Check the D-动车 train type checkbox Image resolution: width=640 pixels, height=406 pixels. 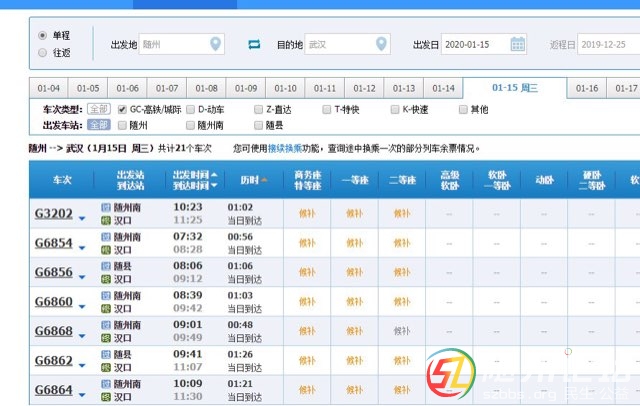coord(190,109)
